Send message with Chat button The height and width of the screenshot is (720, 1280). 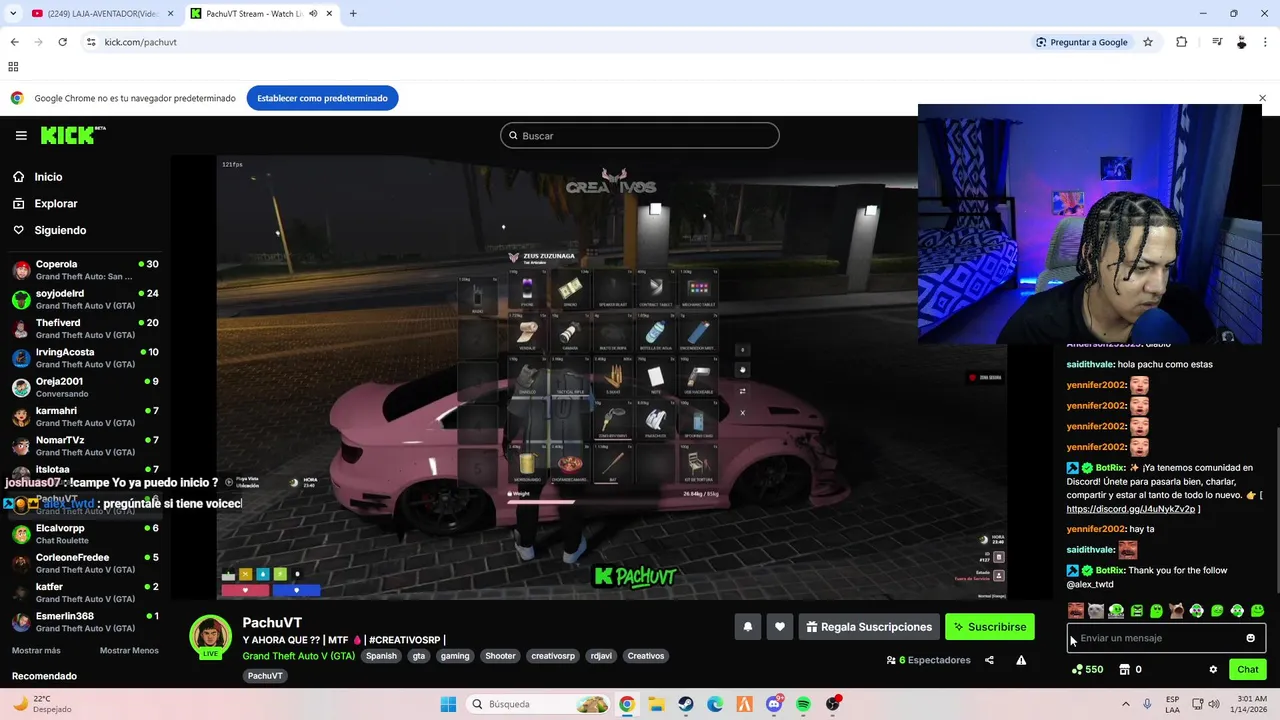[1248, 670]
